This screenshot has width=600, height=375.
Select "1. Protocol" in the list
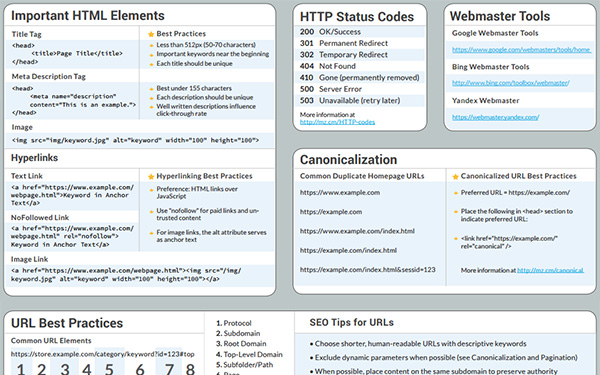[x=233, y=323]
